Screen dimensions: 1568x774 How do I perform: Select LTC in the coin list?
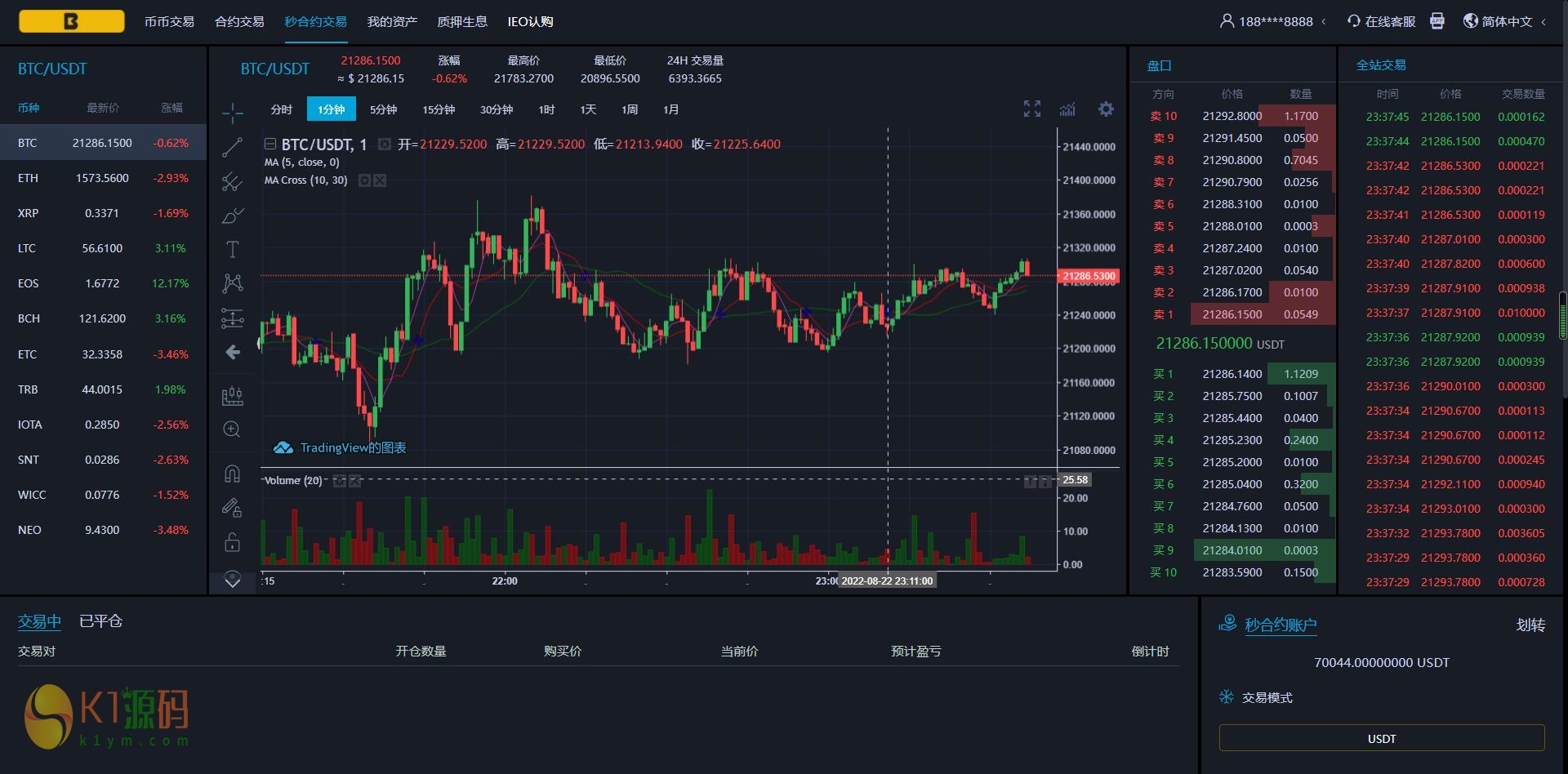click(103, 248)
